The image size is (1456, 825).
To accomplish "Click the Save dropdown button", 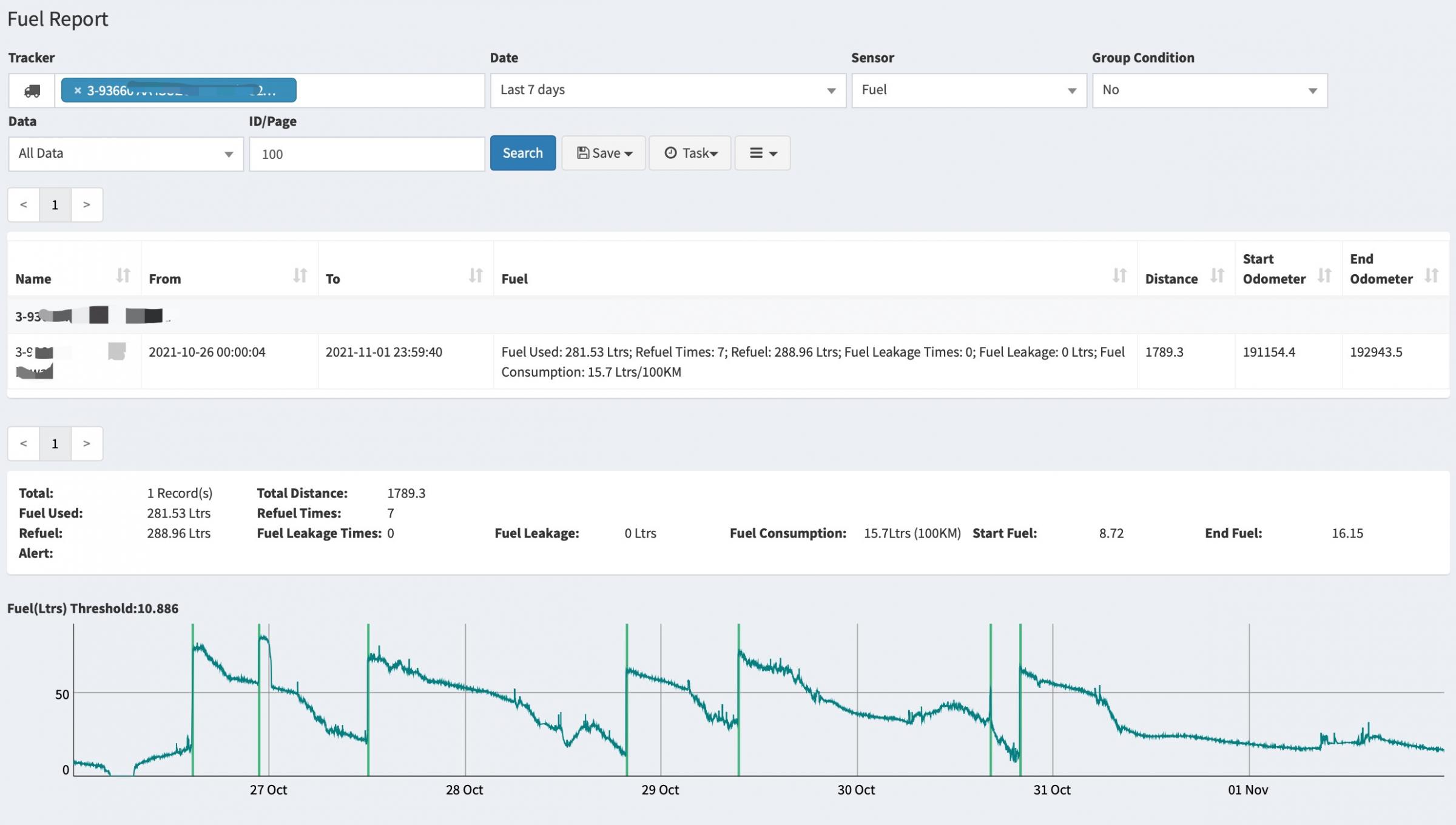I will pyautogui.click(x=601, y=153).
